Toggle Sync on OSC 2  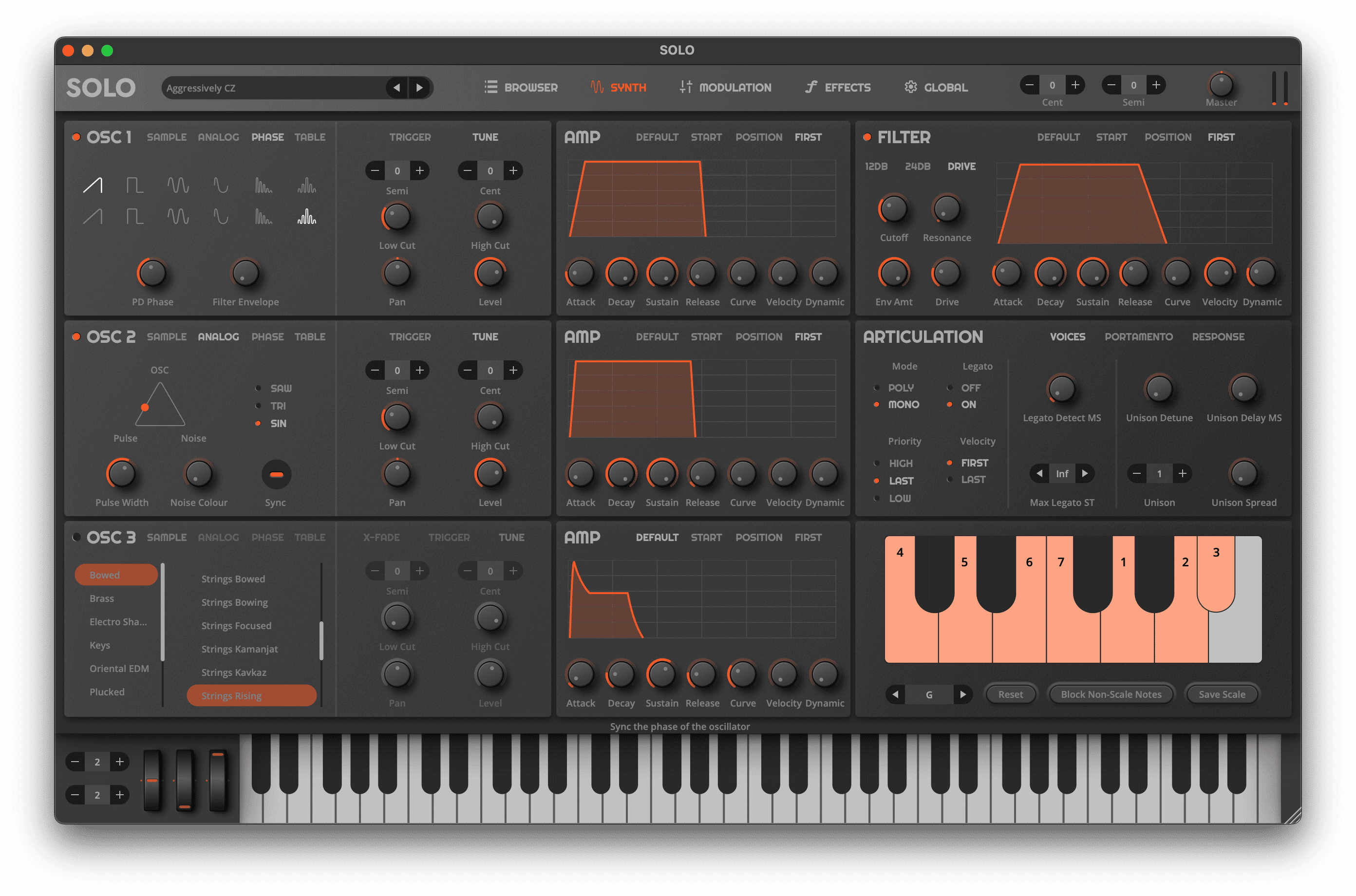pyautogui.click(x=276, y=474)
